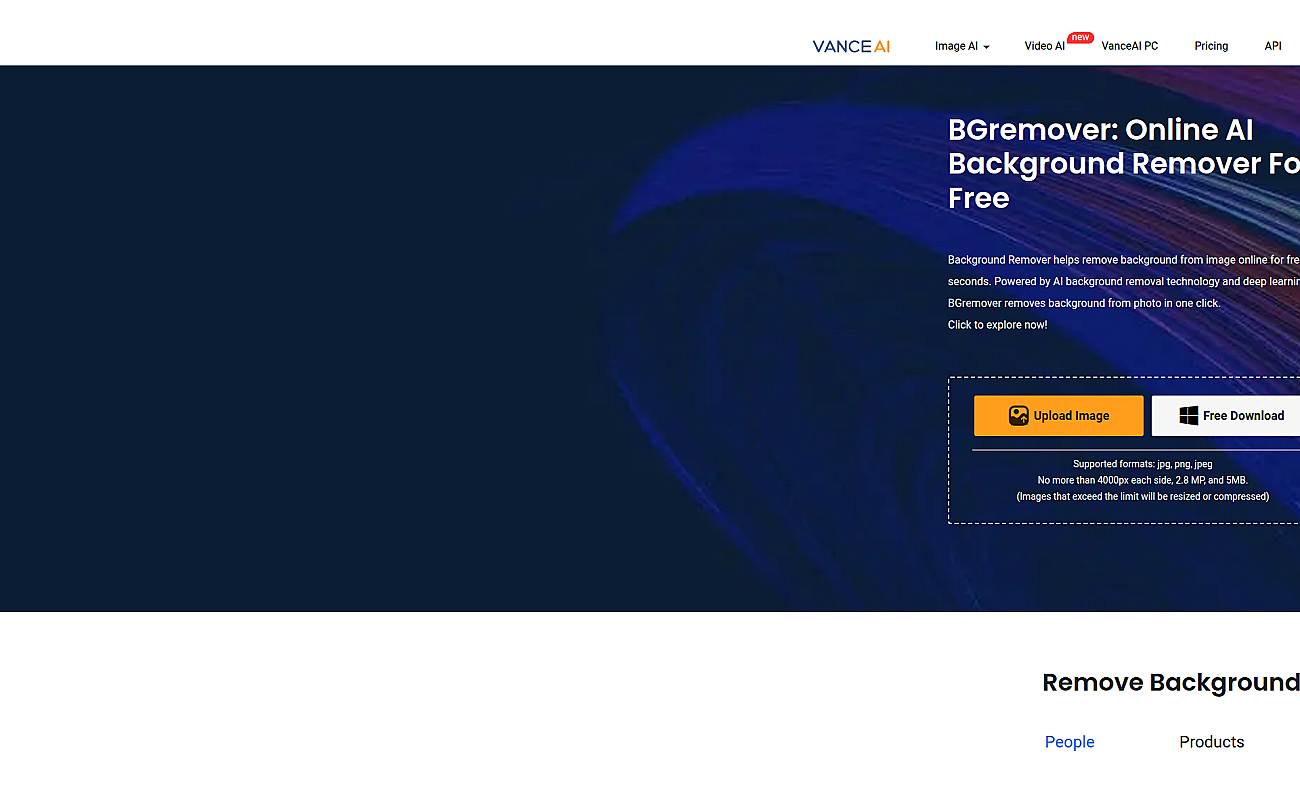Click the Upload Image button
The image size is (1300, 788).
[x=1058, y=416]
